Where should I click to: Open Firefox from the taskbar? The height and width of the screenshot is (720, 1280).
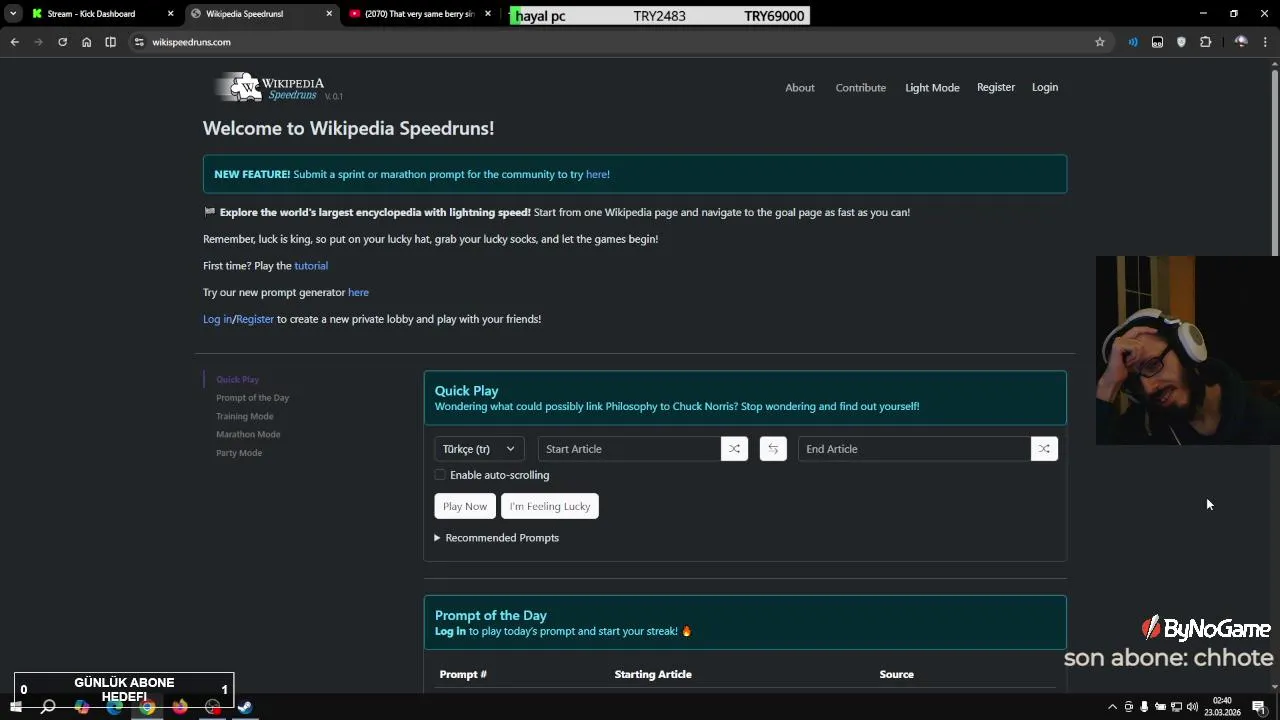[x=180, y=707]
